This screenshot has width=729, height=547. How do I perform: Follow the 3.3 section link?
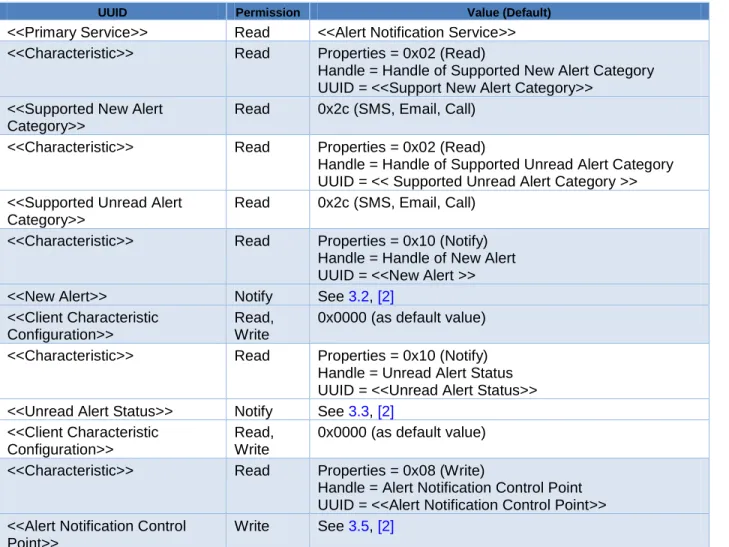point(358,411)
